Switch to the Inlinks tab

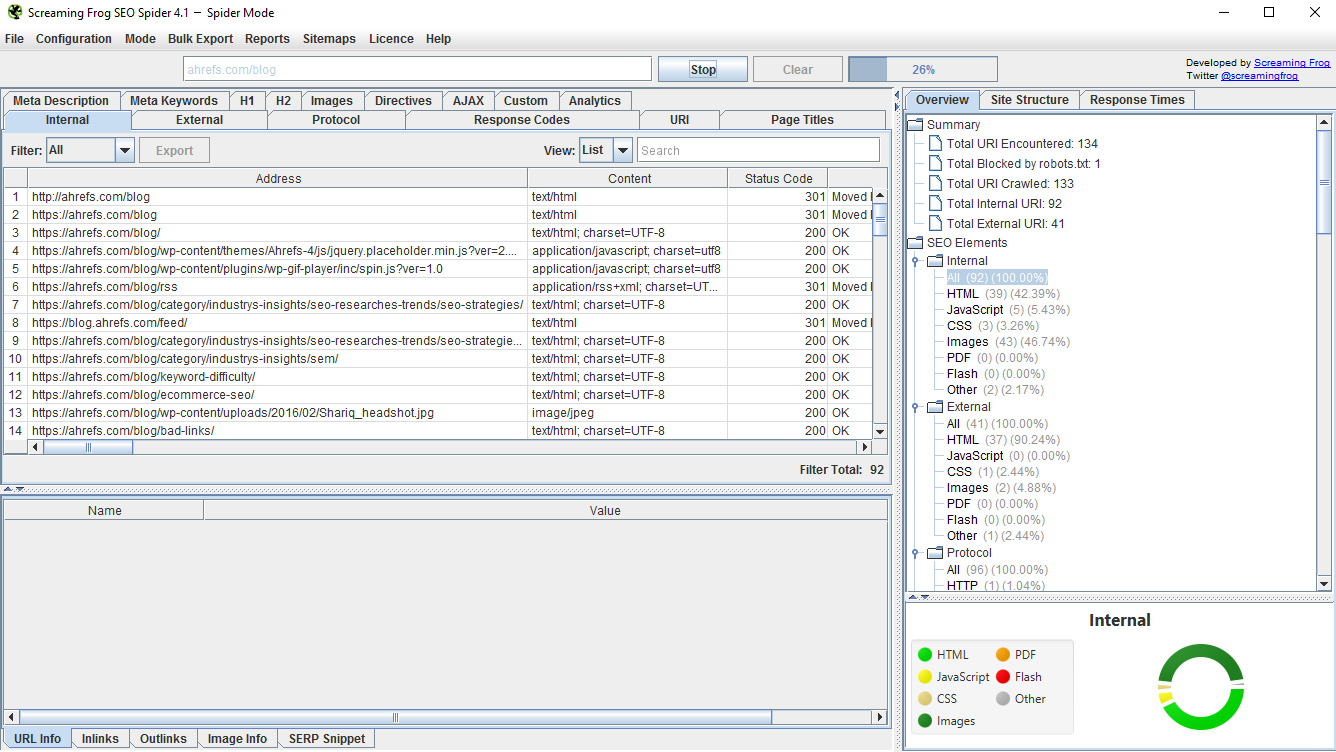pos(100,739)
